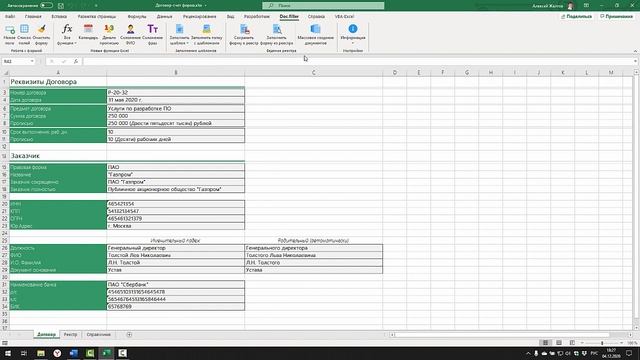Screen dimensions: 640x360
Task: Open the Информация dropdown in ribbon
Action: click(x=353, y=34)
